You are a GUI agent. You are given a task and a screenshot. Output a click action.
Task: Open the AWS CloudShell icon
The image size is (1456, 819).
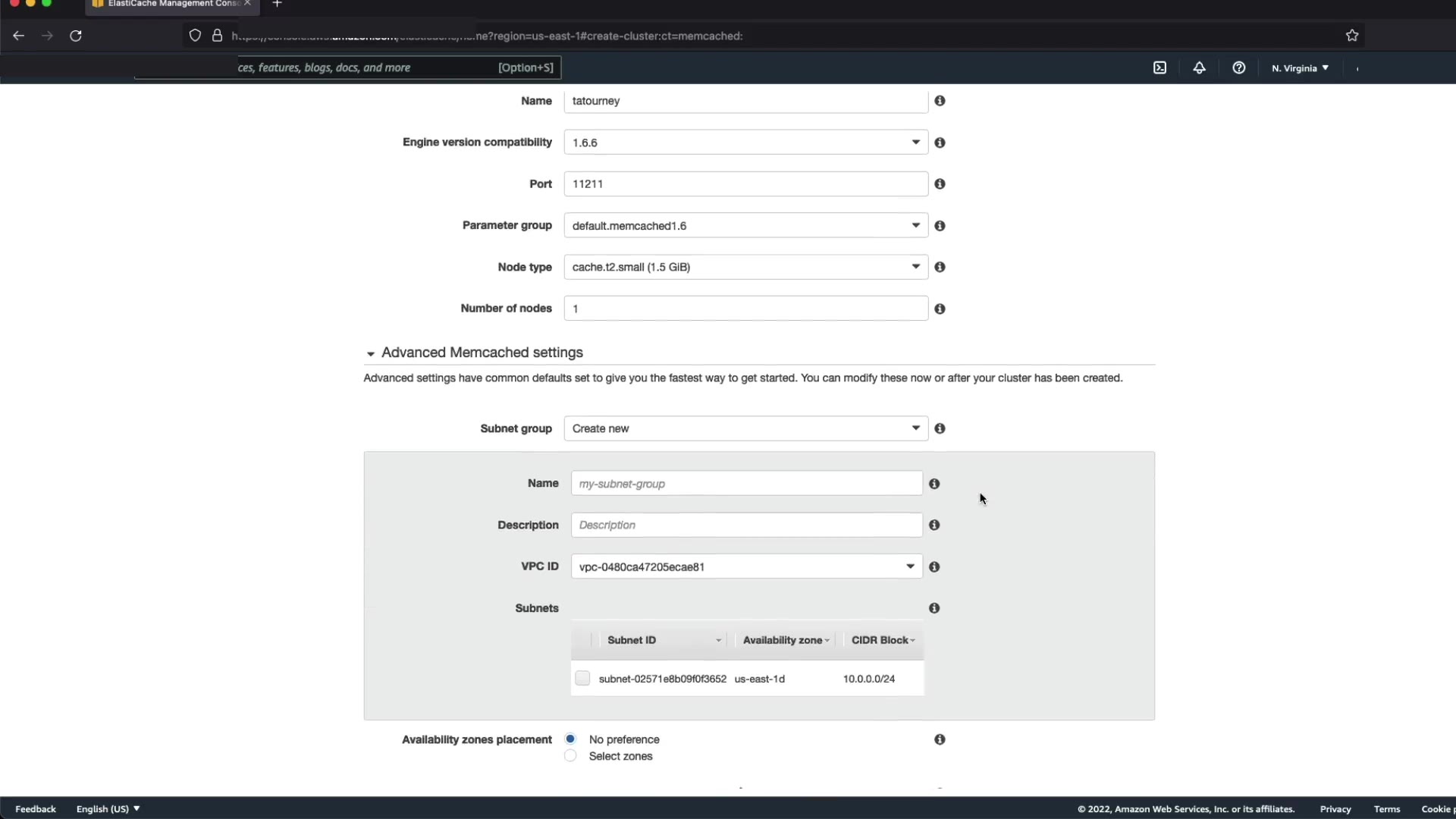[1159, 67]
